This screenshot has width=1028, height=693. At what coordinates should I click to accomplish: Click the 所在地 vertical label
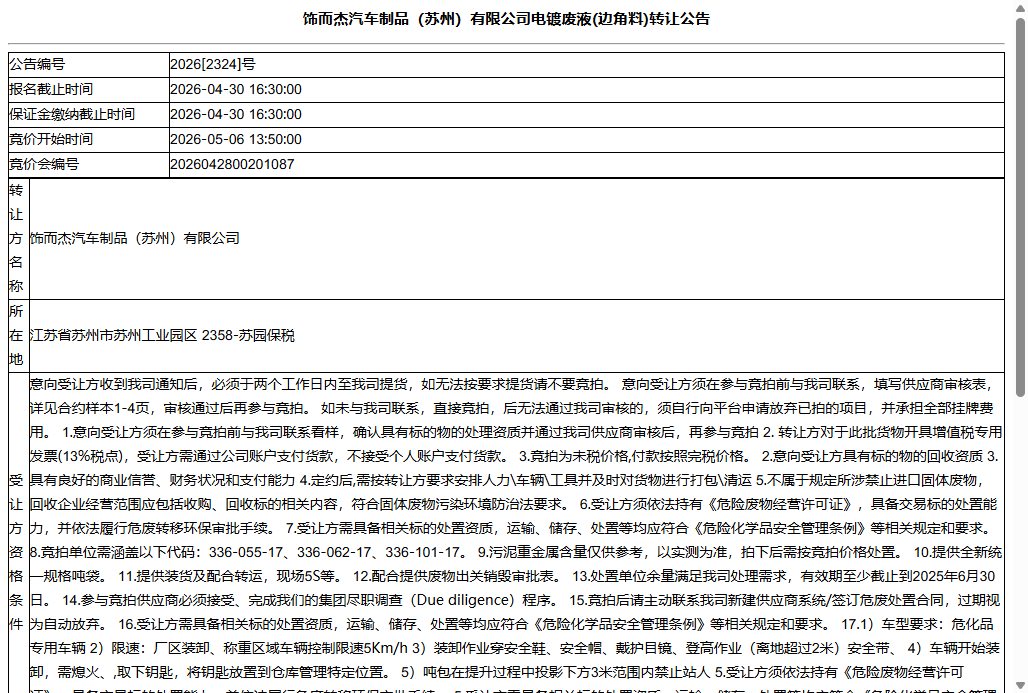pos(16,335)
